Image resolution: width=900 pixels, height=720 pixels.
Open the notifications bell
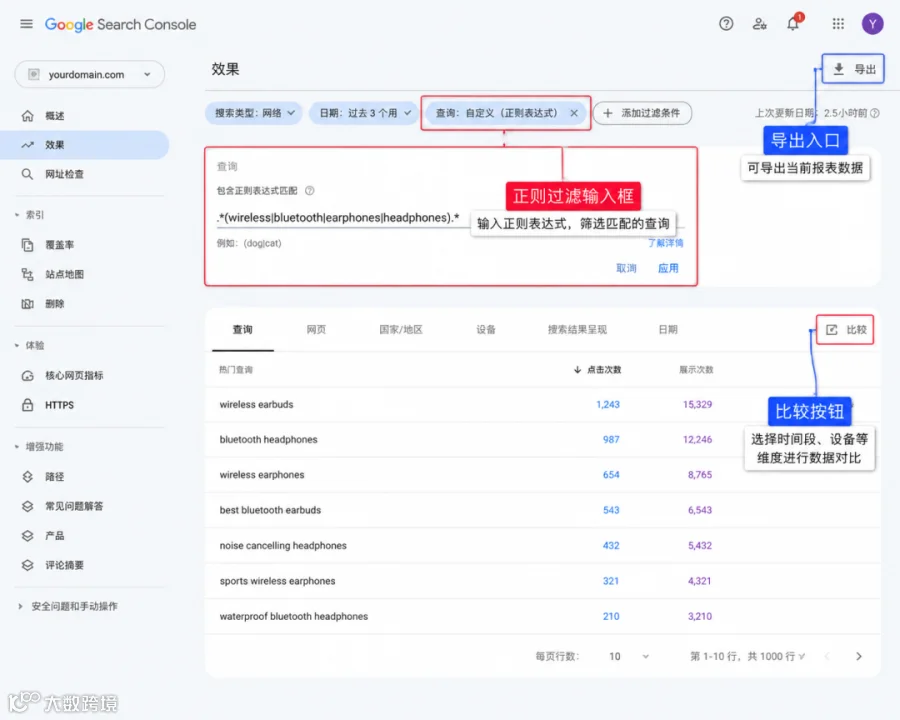[793, 24]
